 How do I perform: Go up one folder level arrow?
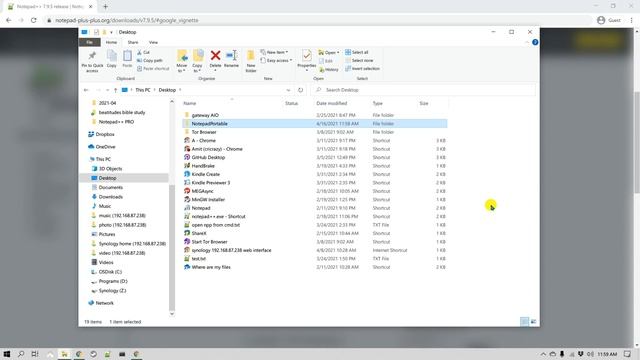tap(116, 90)
